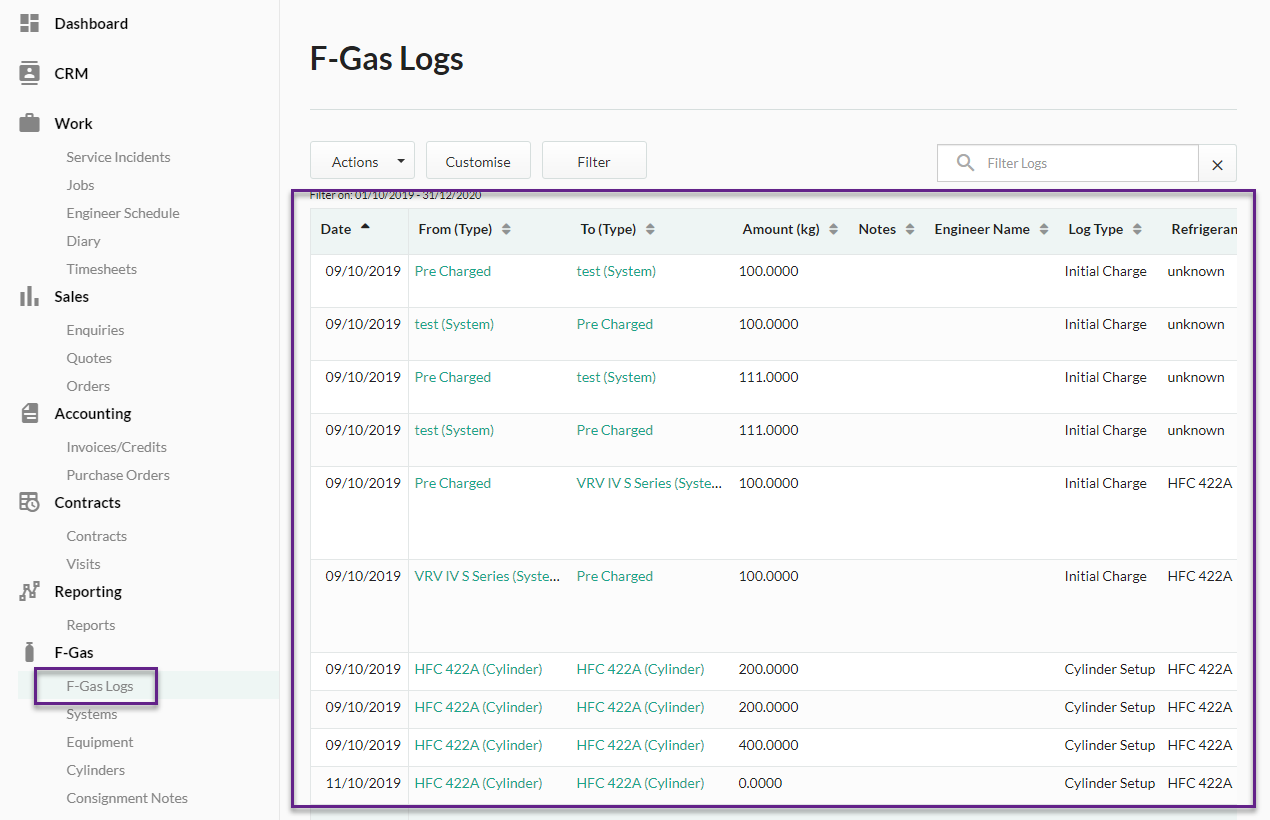Click the Customise button
Viewport: 1270px width, 820px height.
click(478, 161)
